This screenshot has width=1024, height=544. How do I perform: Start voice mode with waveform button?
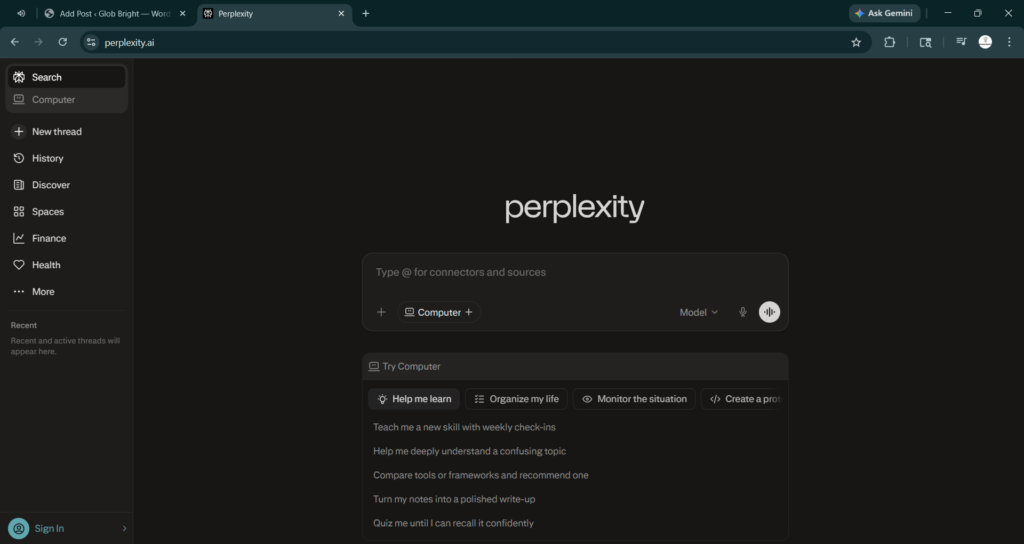pyautogui.click(x=769, y=312)
